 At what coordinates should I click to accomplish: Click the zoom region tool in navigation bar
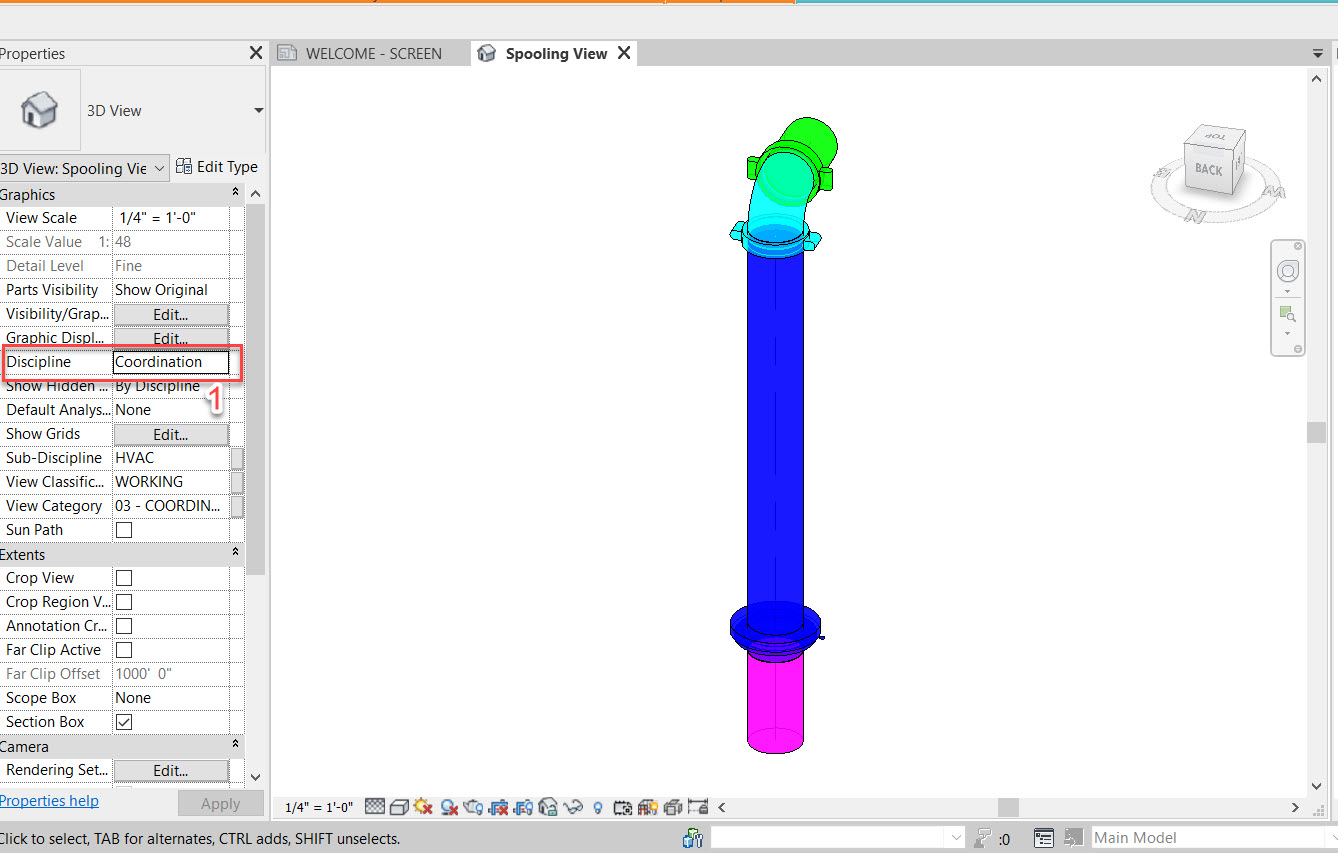click(x=1288, y=313)
